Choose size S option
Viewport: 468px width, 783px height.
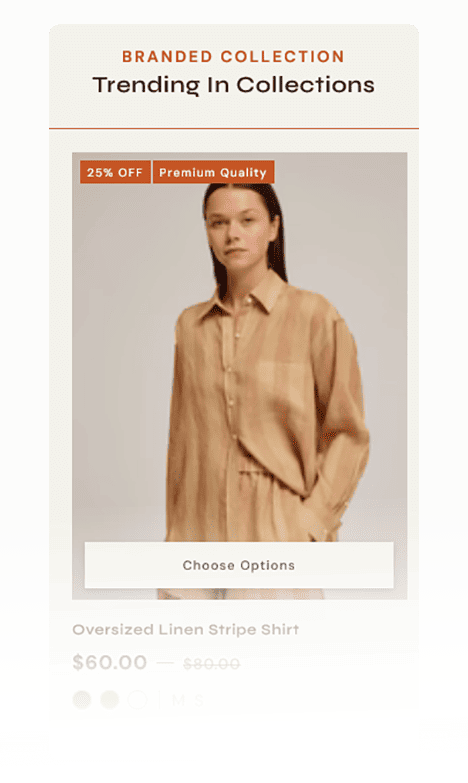[199, 700]
